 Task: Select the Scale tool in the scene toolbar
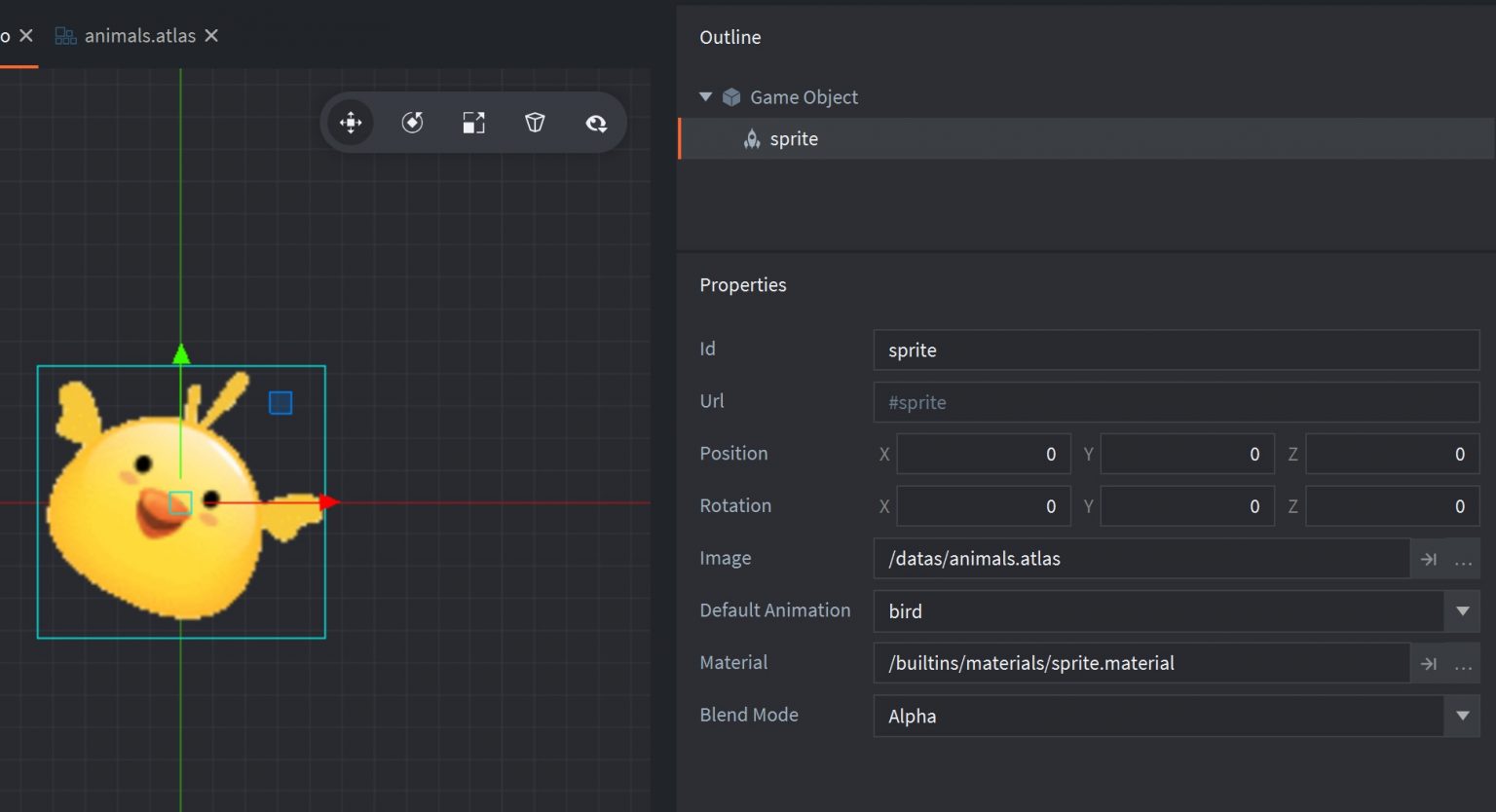tap(473, 123)
